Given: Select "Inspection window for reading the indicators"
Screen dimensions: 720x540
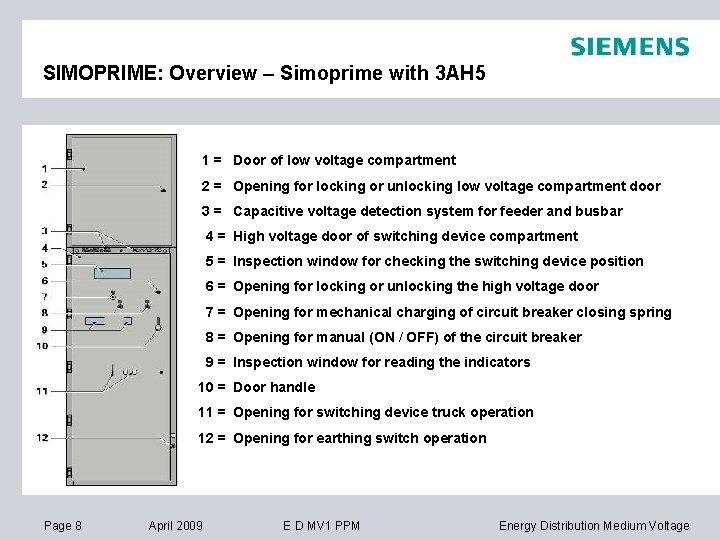Looking at the screenshot, I should tap(382, 362).
